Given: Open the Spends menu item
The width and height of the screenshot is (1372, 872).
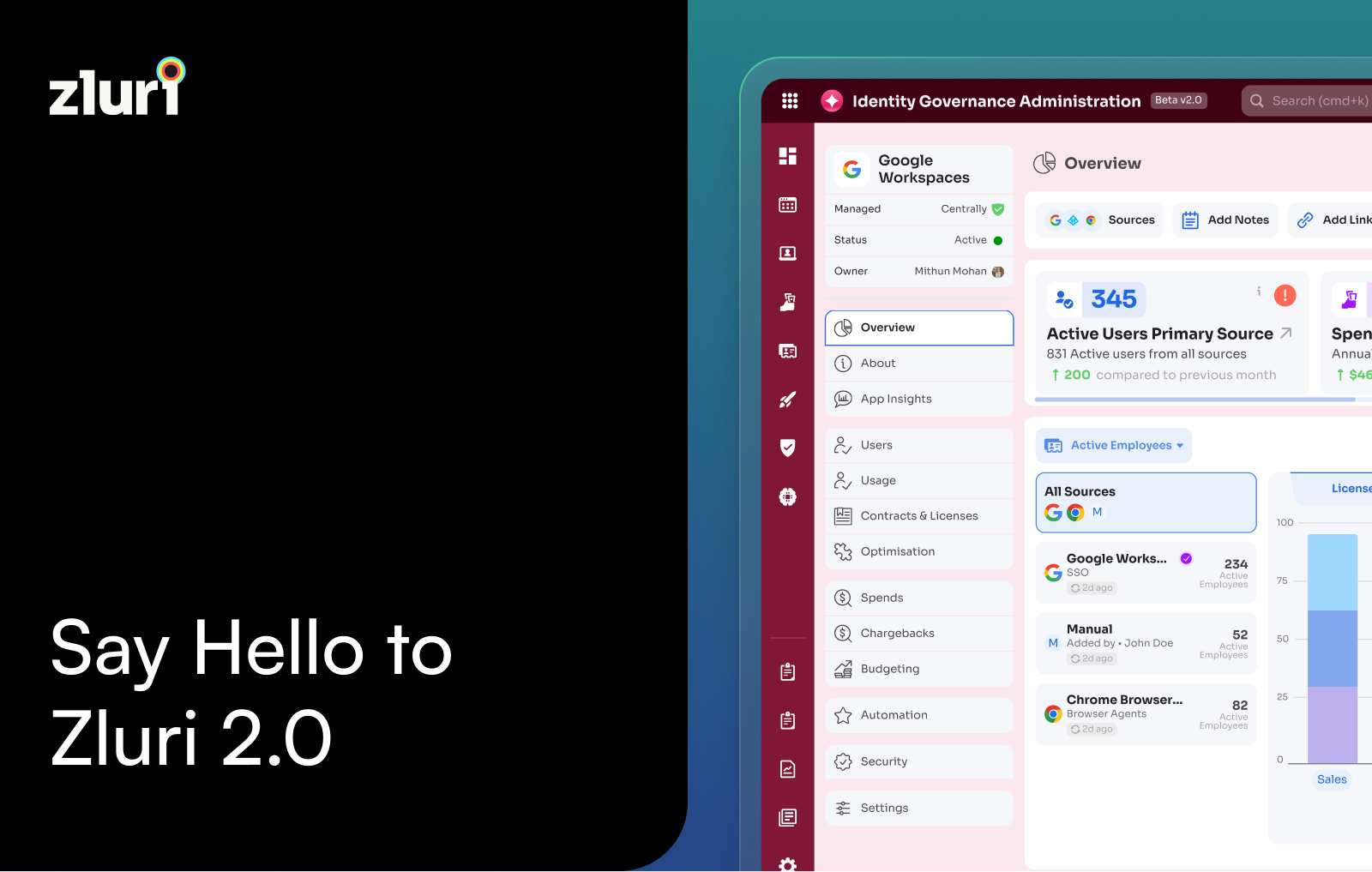Looking at the screenshot, I should tap(919, 598).
